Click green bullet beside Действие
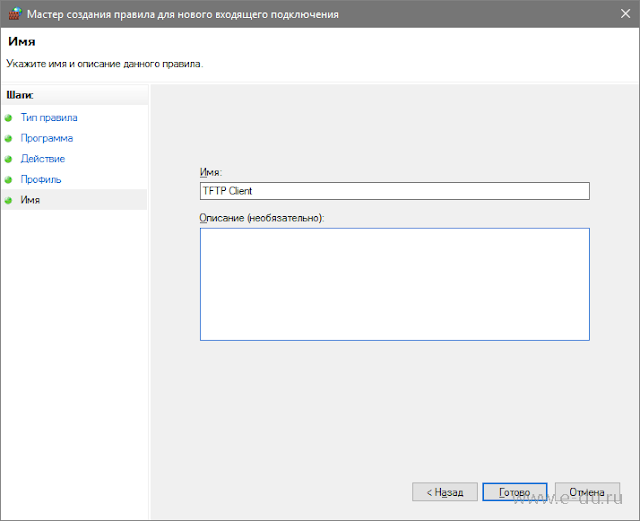The image size is (640, 521). (9, 159)
